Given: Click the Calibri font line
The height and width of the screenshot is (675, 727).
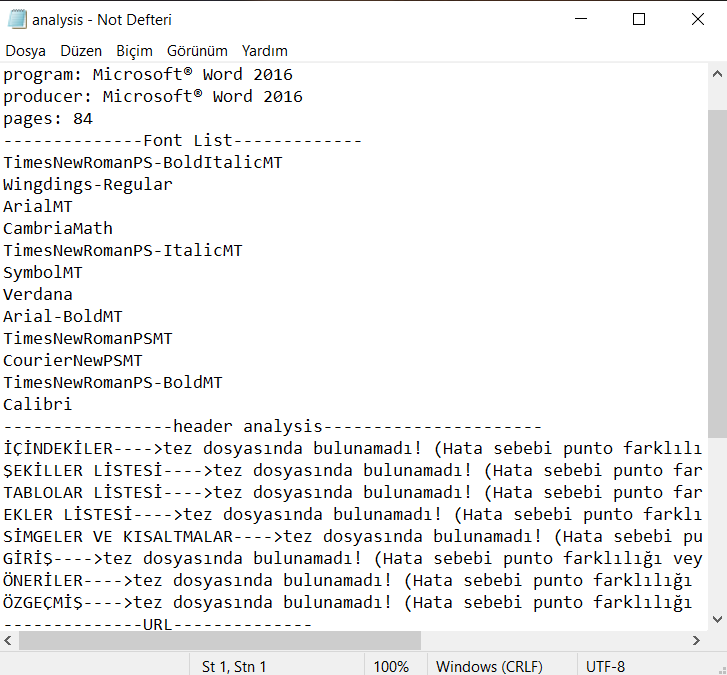Looking at the screenshot, I should click(38, 405).
